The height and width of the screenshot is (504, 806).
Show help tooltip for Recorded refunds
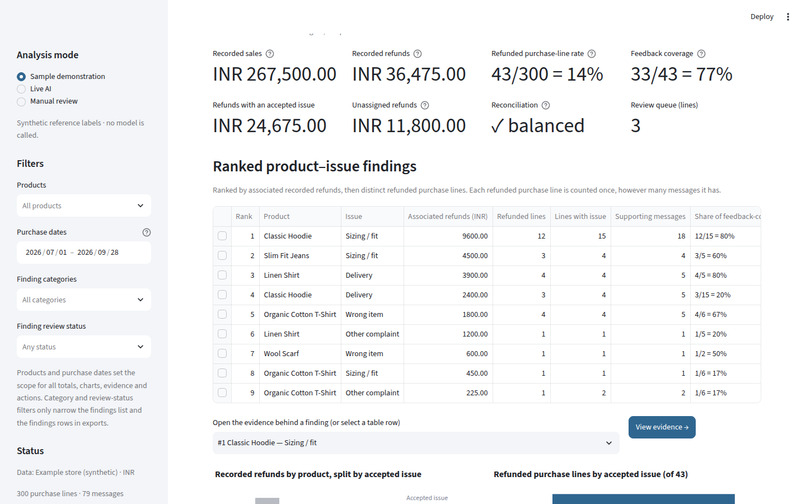click(417, 53)
